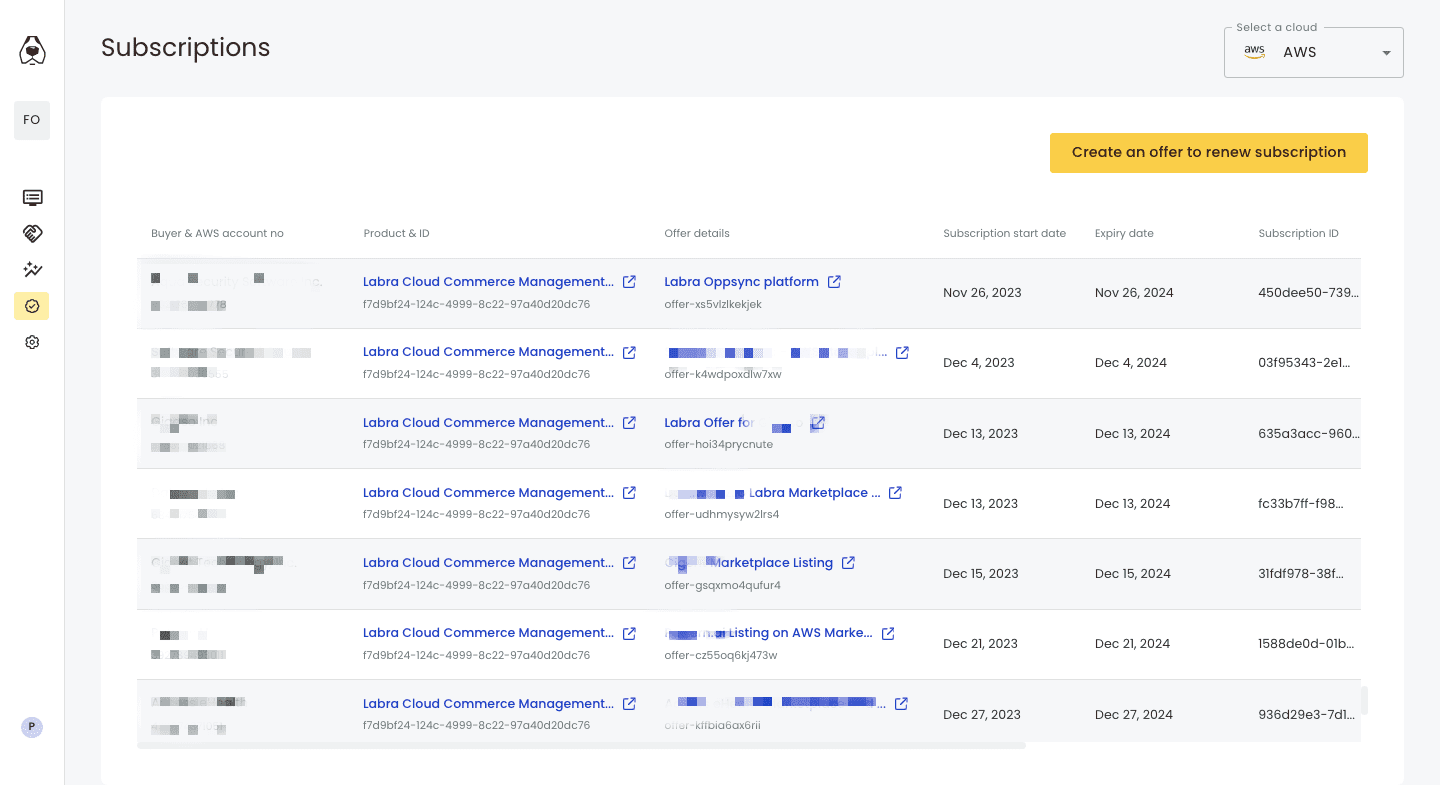Click external link icon after Listing on AWS Marke... offer
1440x785 pixels.
point(888,633)
